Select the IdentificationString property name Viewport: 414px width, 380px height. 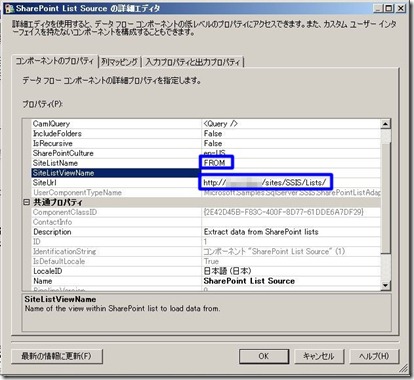coord(64,252)
